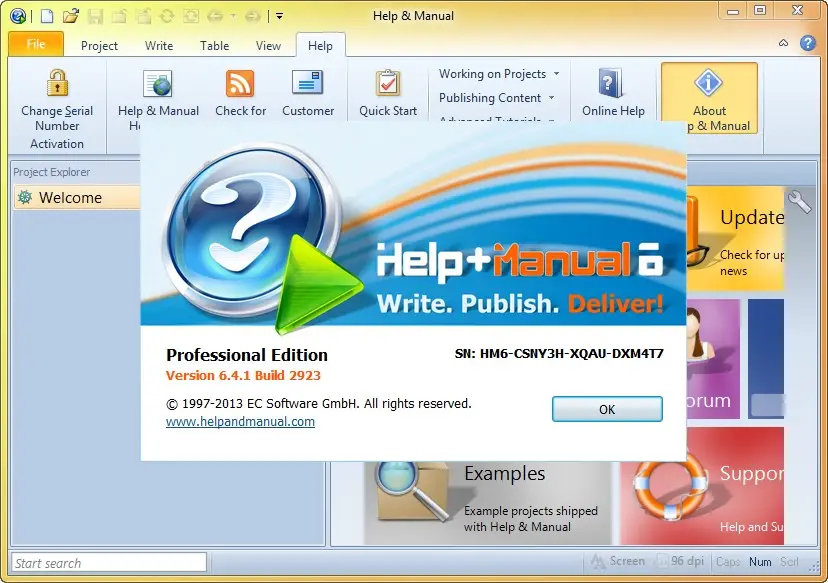Viewport: 828px width, 583px height.
Task: Click the greyed-out Save floppy disk icon
Action: 96,16
